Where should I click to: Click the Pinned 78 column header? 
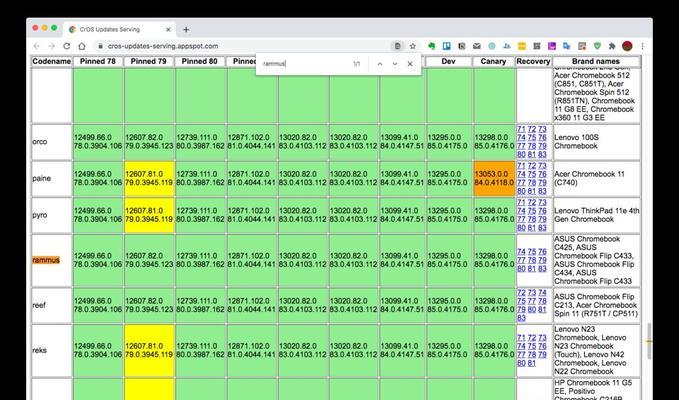click(x=98, y=61)
